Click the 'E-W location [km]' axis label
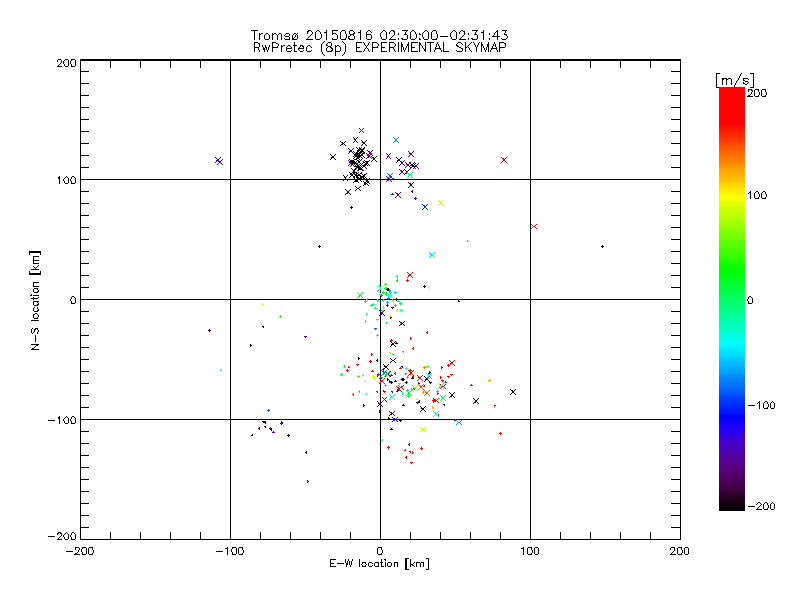 (x=379, y=563)
